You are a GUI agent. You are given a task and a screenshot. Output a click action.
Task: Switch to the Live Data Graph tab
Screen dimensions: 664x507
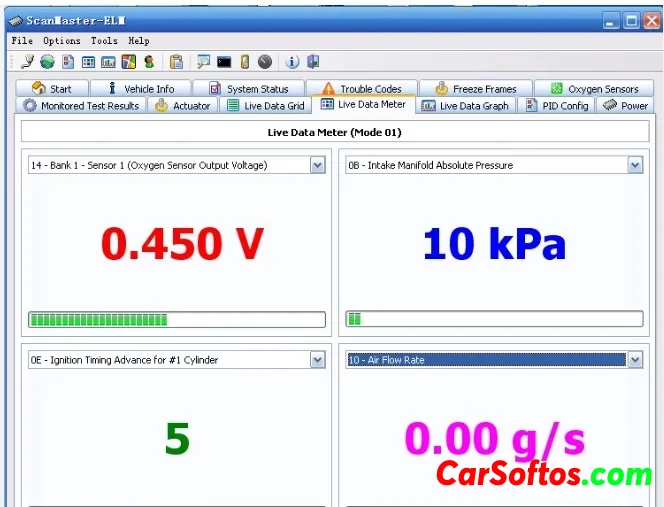465,105
